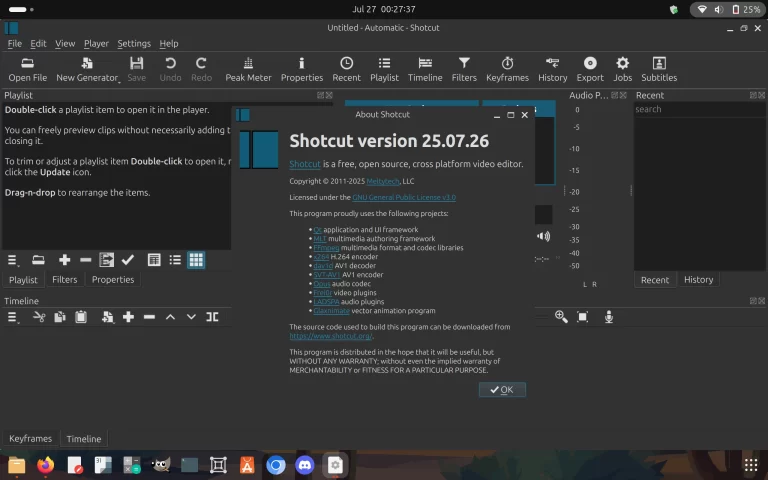Click the timeline Cut scissors icon

click(39, 317)
